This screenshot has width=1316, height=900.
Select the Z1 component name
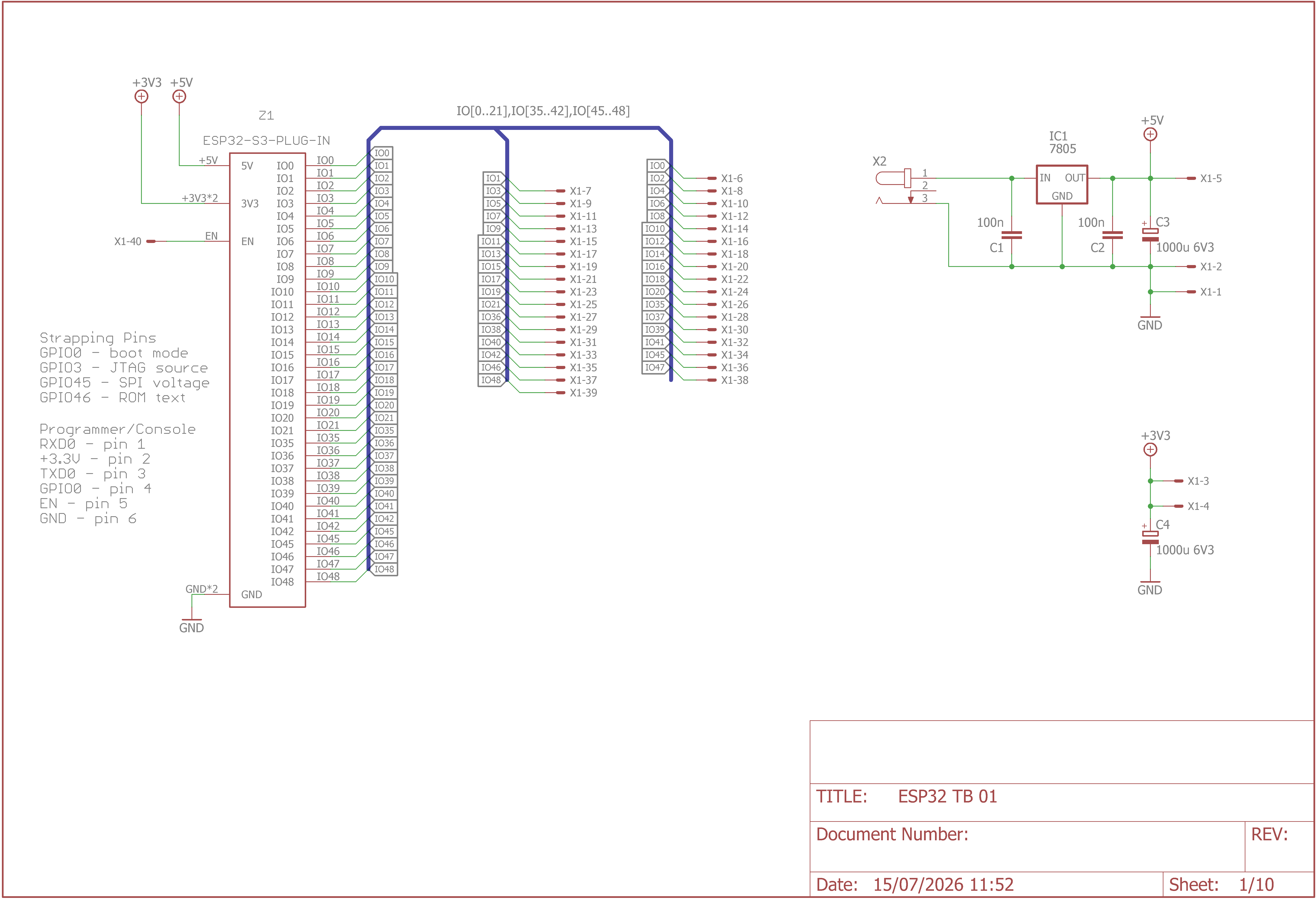pyautogui.click(x=266, y=116)
